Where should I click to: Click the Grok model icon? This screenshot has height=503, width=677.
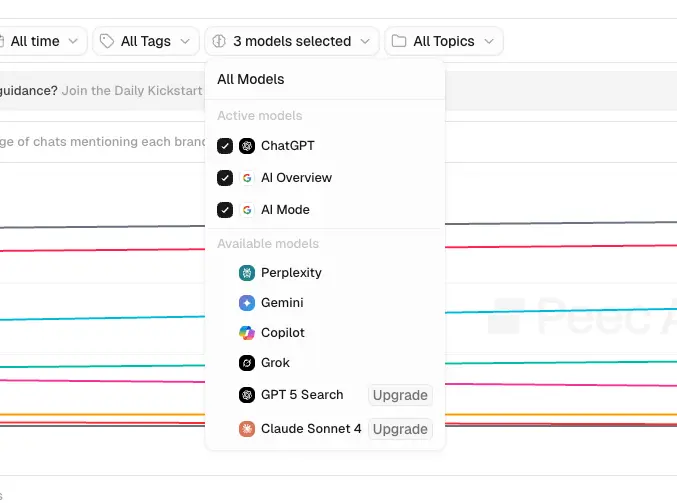coord(247,363)
